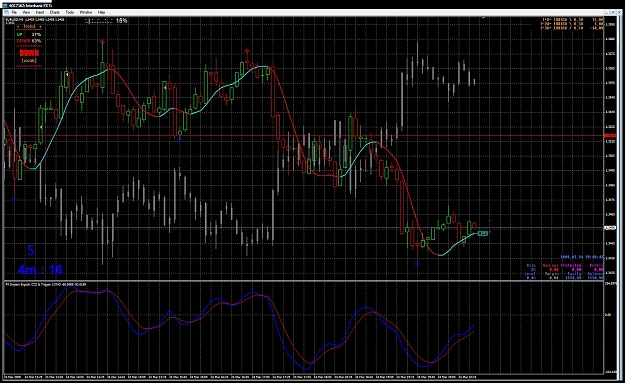Click the blue number 5 above the countdown
Screen dimensions: 625x383
pyautogui.click(x=31, y=250)
